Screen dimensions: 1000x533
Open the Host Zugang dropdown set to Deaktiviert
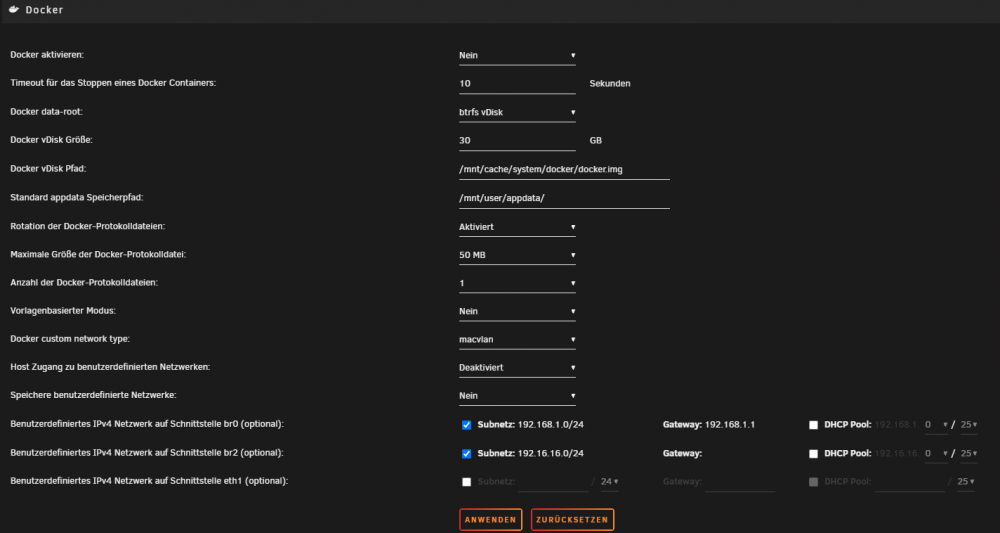tap(517, 367)
